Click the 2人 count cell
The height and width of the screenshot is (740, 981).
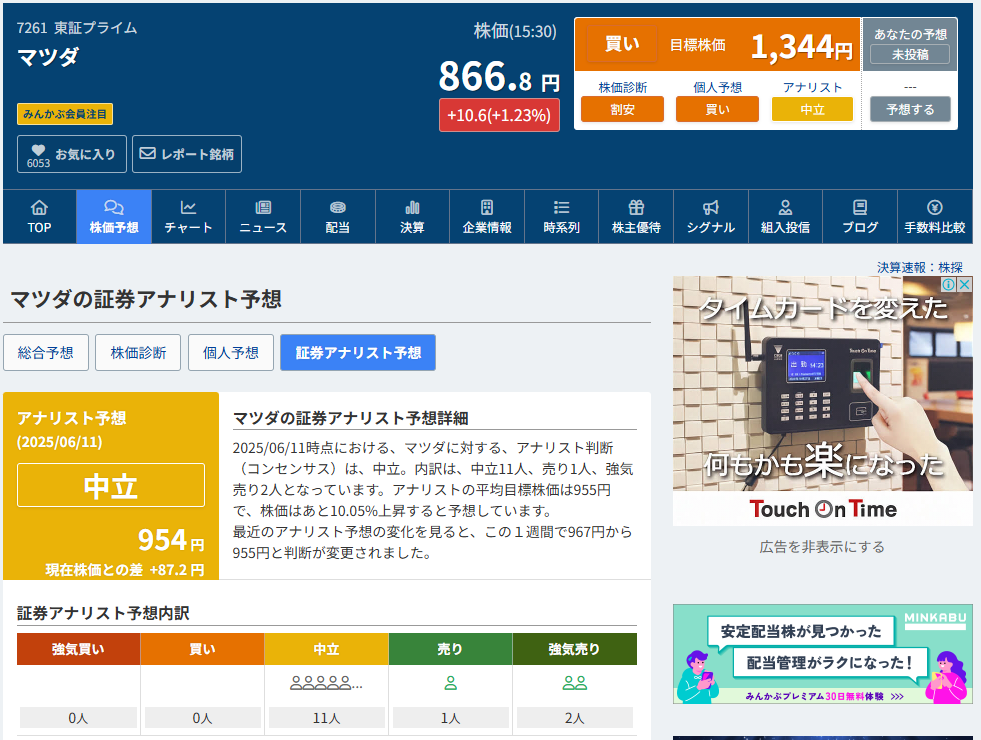(x=574, y=717)
